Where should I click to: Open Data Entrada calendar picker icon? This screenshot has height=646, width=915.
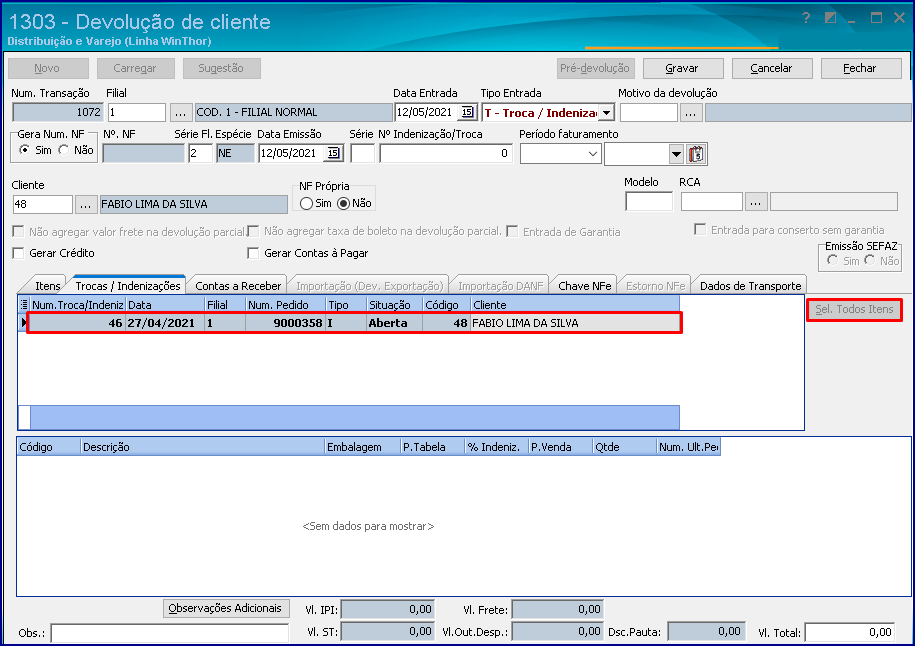[x=467, y=112]
